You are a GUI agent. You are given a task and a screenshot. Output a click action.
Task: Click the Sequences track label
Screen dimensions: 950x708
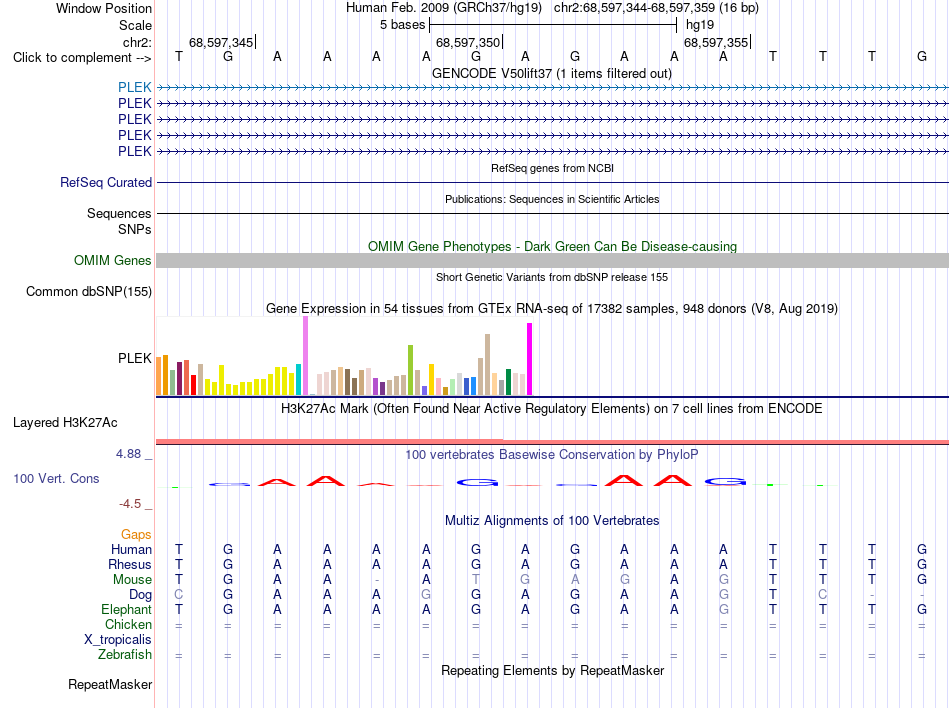pos(119,213)
